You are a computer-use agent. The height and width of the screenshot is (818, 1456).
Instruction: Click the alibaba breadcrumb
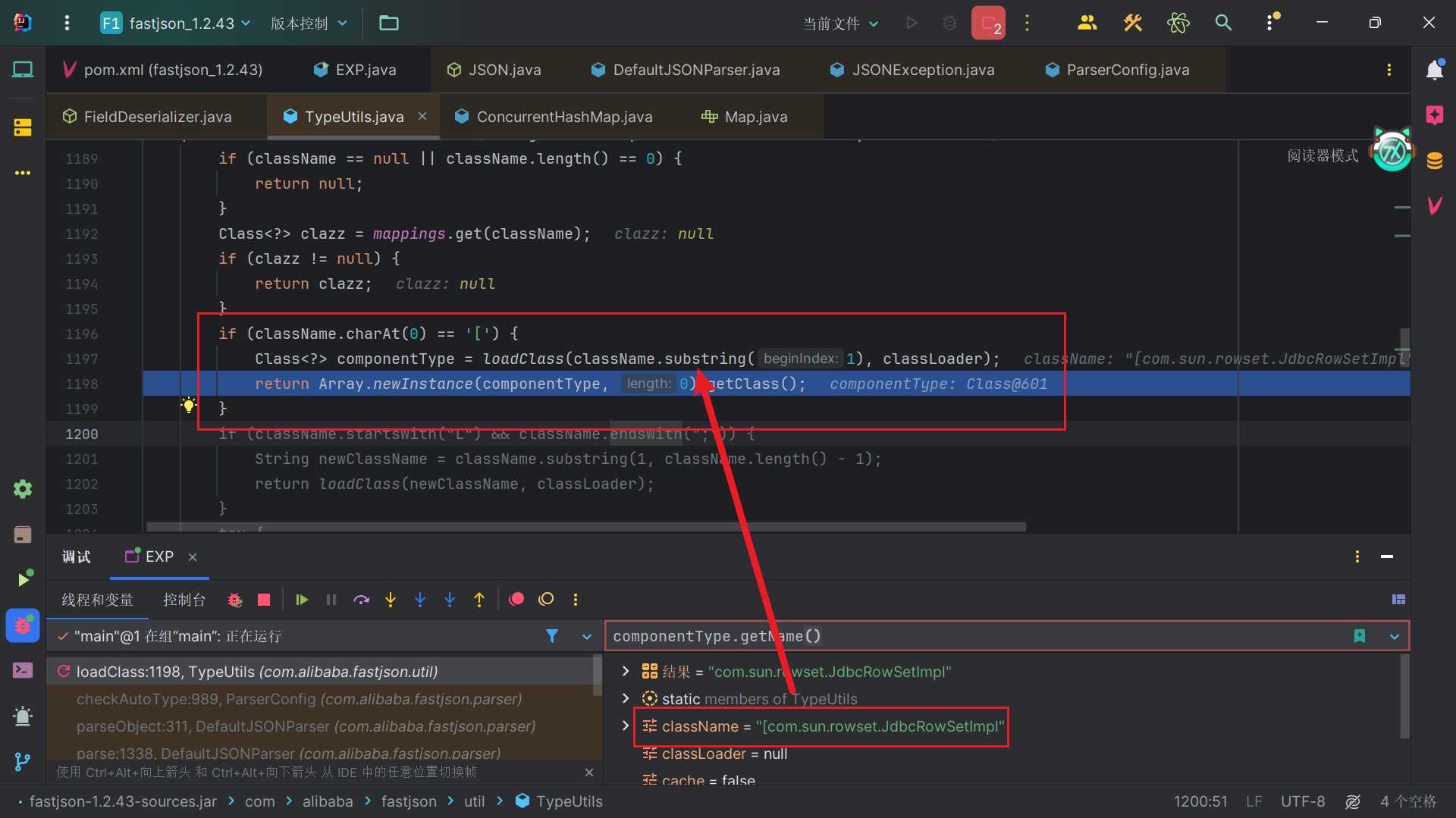click(328, 801)
